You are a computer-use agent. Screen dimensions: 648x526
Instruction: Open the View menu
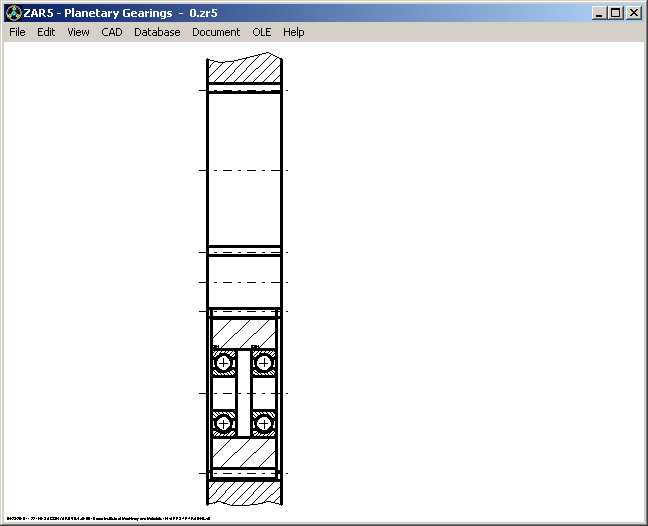[x=78, y=32]
